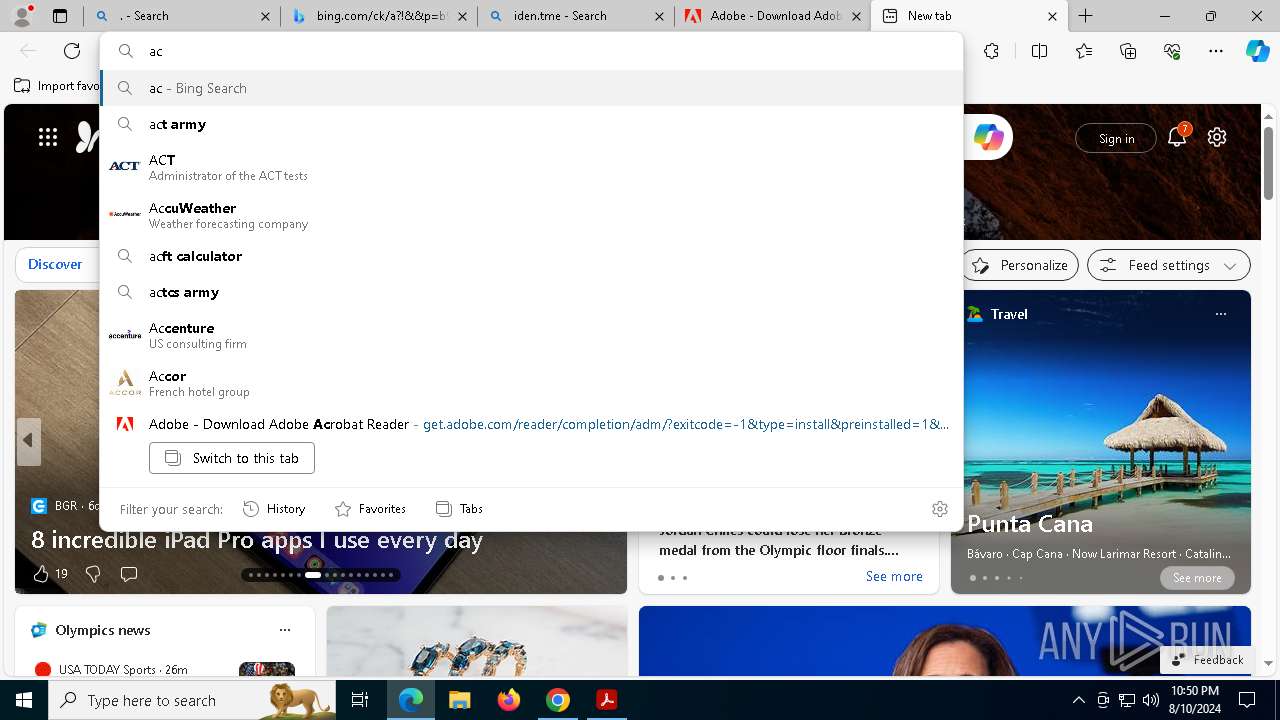Select 'act army' suggestion
The image size is (1280, 720).
(x=532, y=124)
